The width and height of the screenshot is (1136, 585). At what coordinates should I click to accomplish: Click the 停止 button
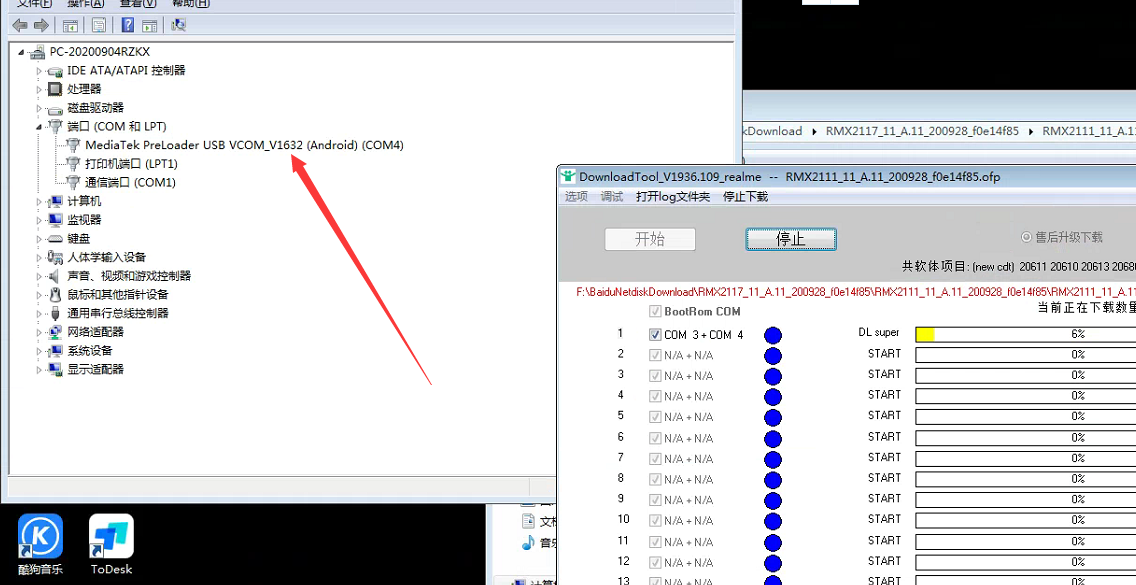pos(790,239)
